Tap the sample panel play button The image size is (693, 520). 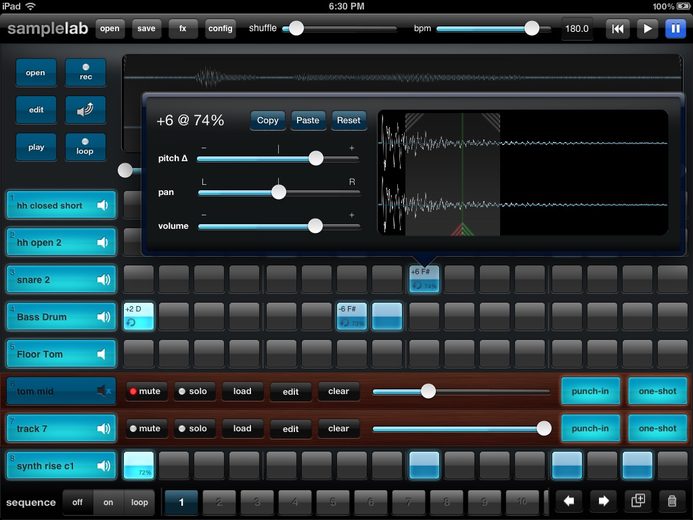click(x=36, y=147)
